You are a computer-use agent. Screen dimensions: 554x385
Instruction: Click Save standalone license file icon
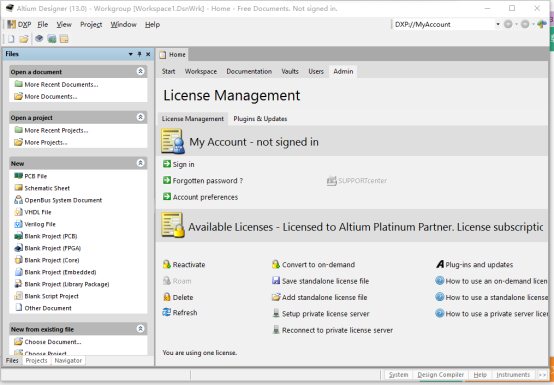click(x=276, y=281)
